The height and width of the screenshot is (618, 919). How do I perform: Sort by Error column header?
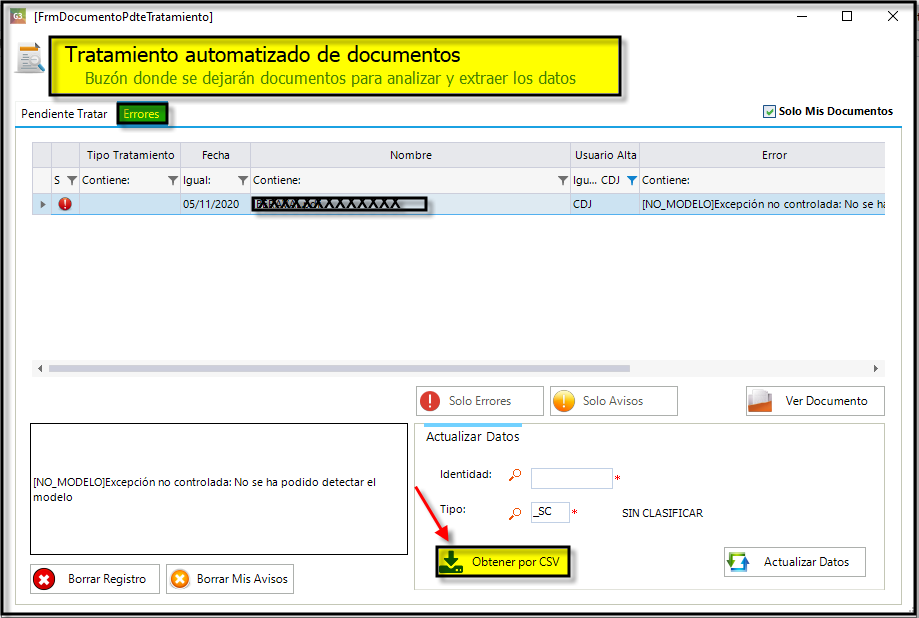763,155
